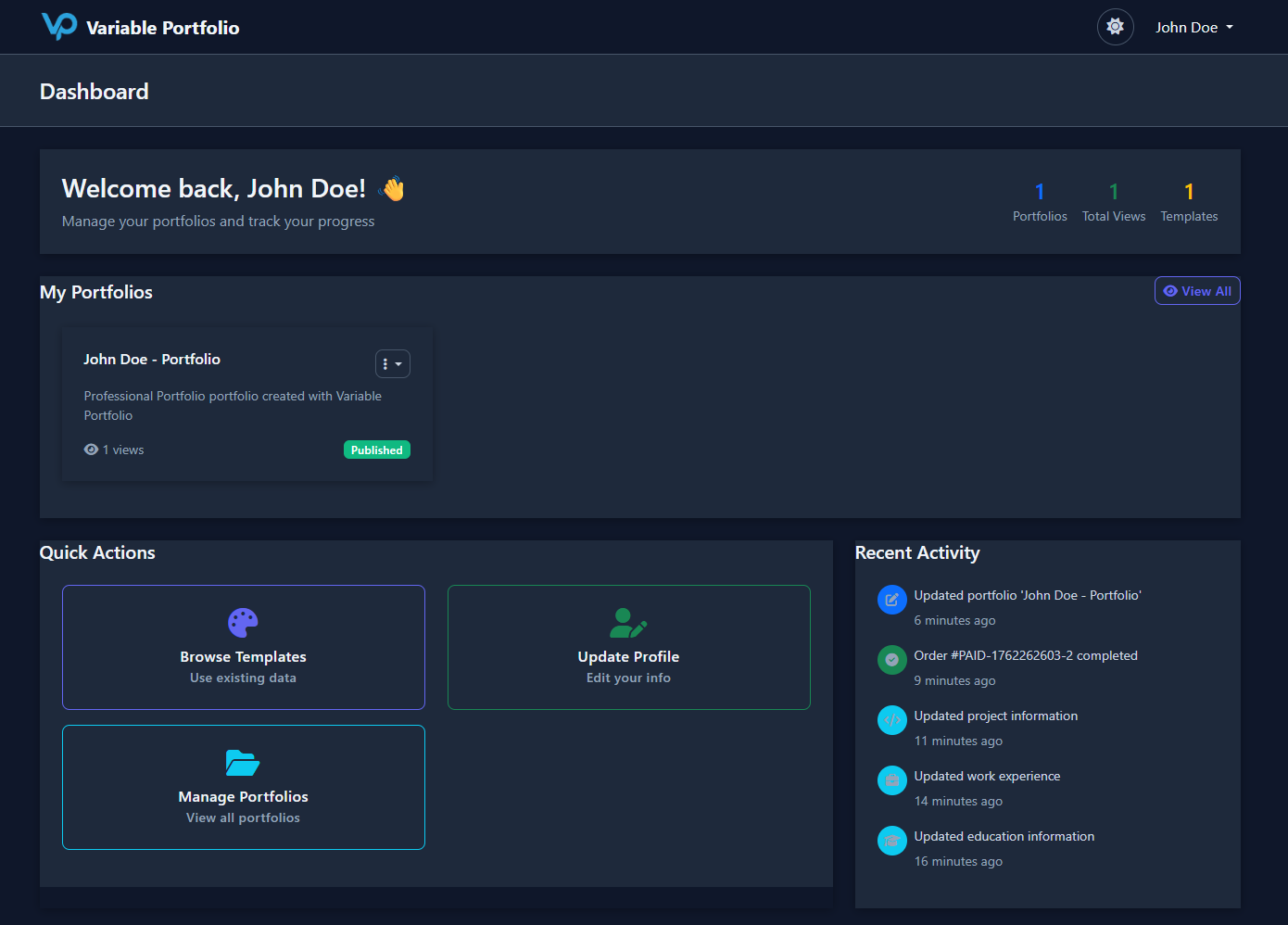Open the John Doe - Portfolio card title
This screenshot has height=925, width=1288.
click(152, 360)
